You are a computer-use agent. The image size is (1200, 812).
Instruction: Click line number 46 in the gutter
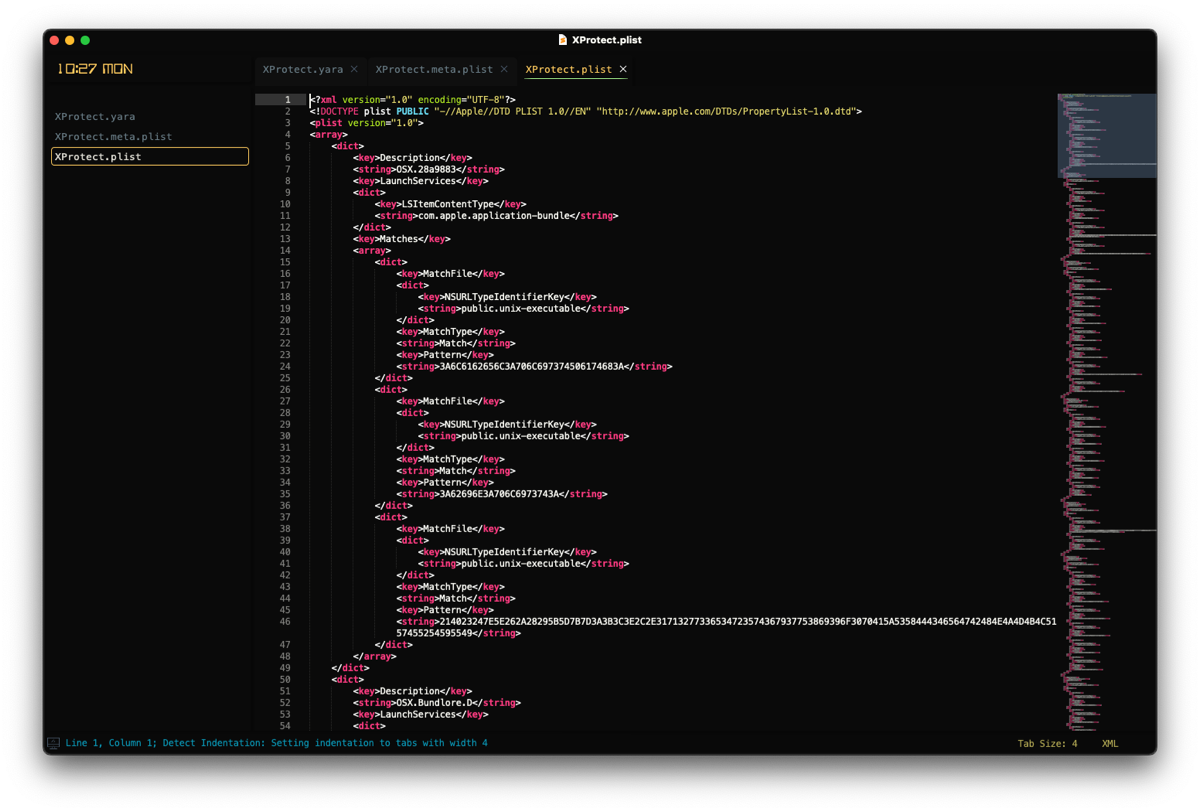(x=285, y=622)
